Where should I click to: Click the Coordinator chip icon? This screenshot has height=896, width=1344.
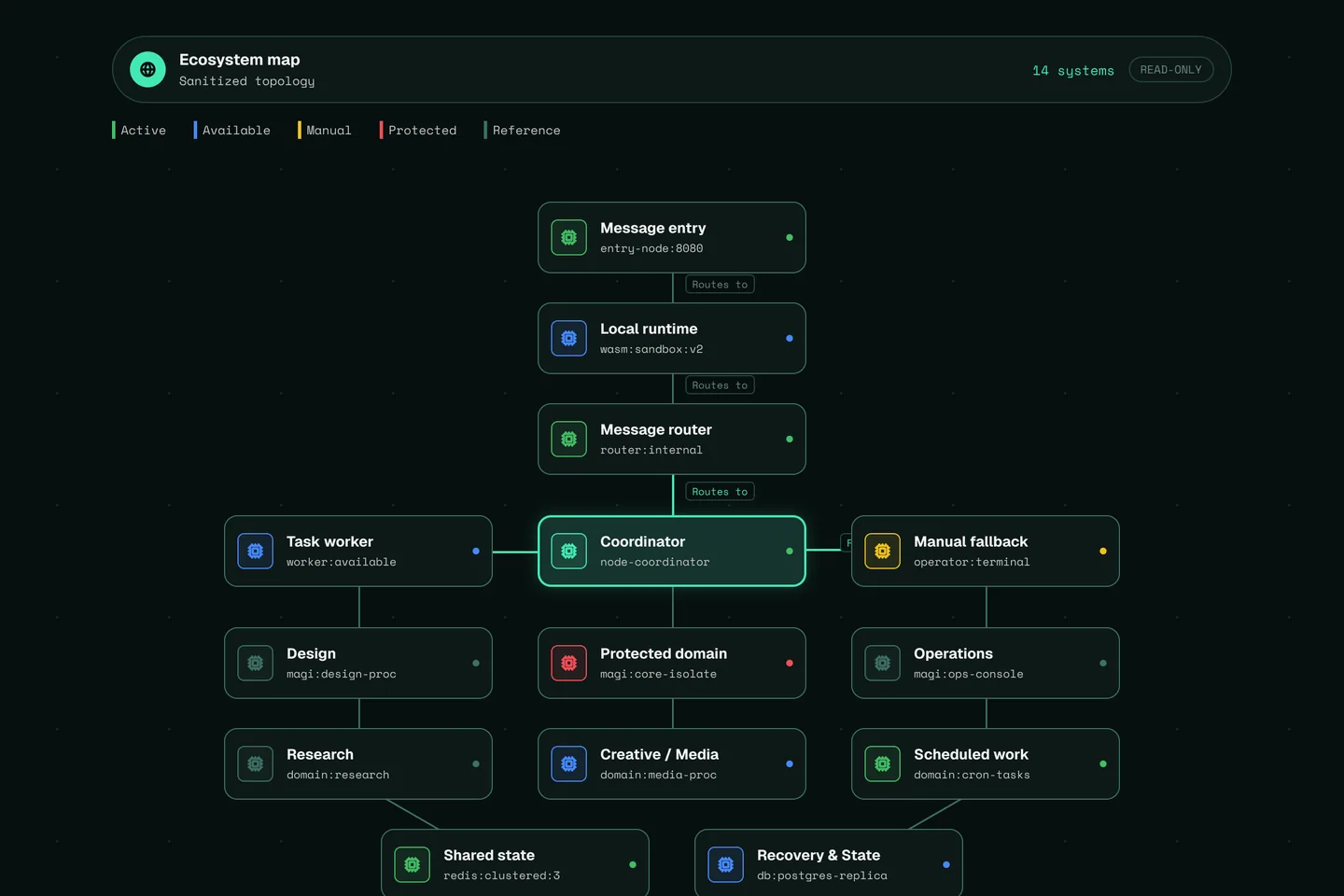coord(568,551)
